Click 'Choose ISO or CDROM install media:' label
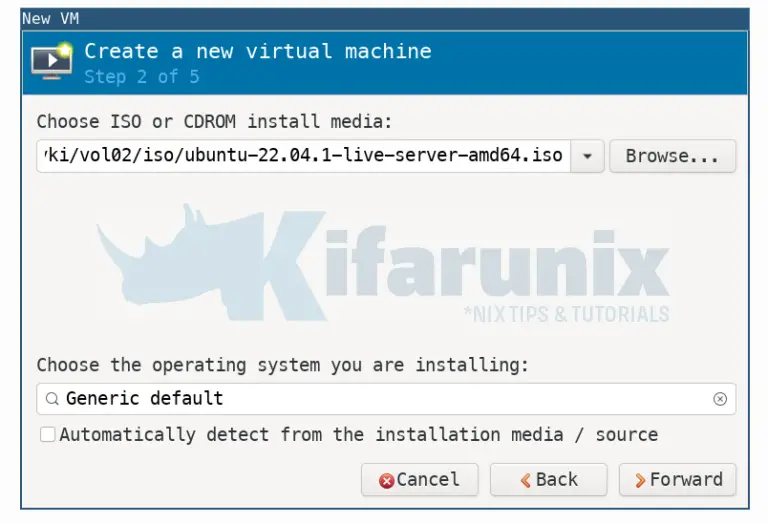 [x=215, y=121]
